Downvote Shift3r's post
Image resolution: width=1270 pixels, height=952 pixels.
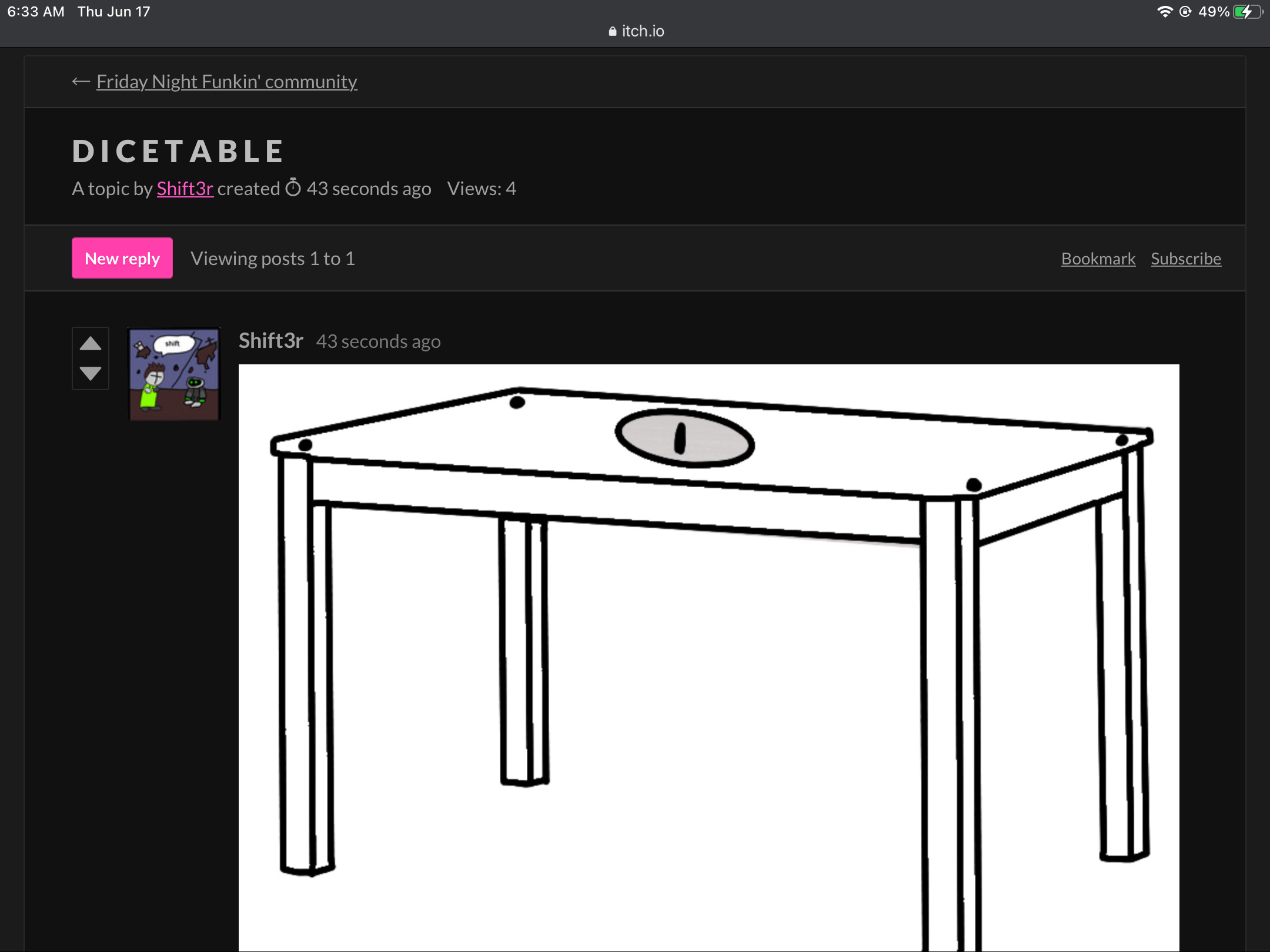pos(90,373)
